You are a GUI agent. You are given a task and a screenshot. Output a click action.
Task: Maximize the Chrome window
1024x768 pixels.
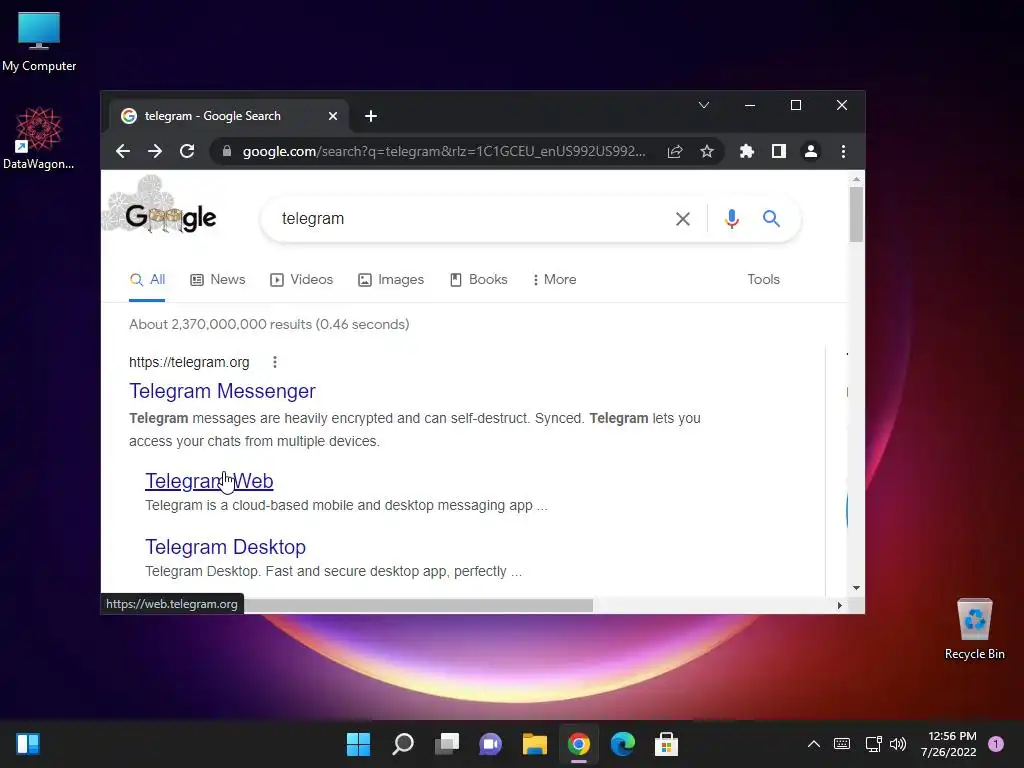point(795,105)
